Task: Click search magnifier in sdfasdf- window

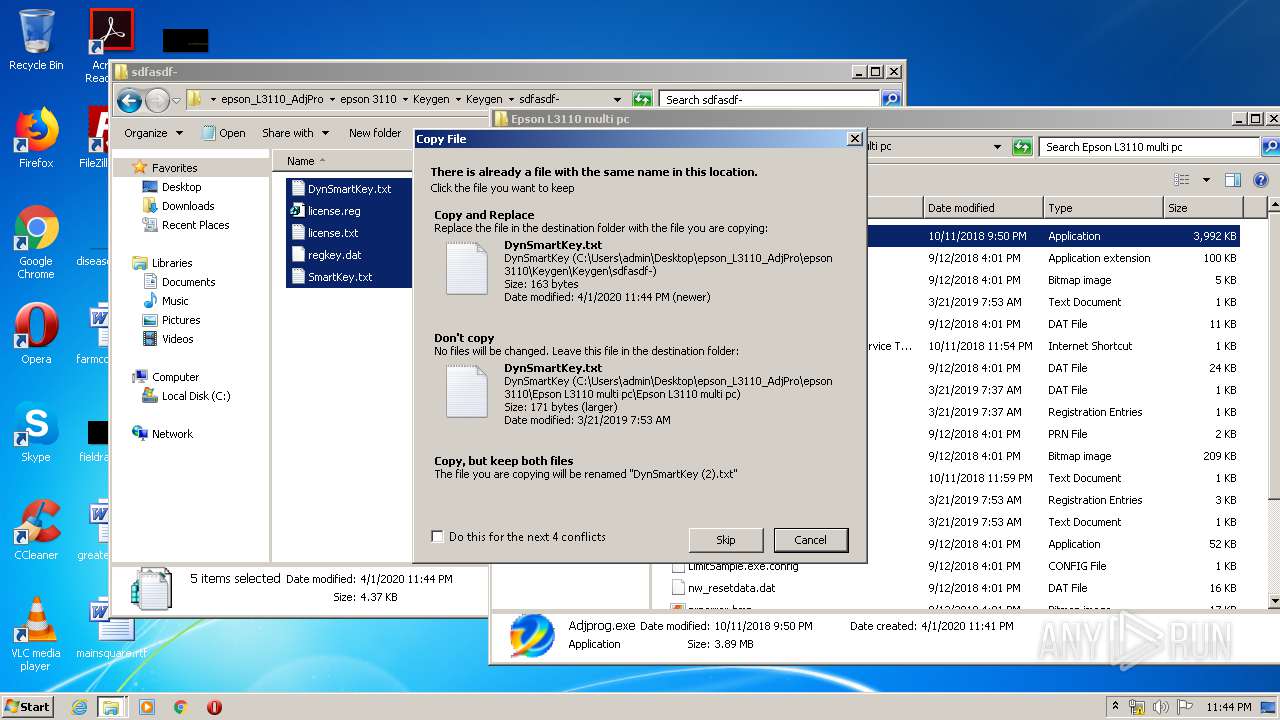Action: pyautogui.click(x=891, y=99)
